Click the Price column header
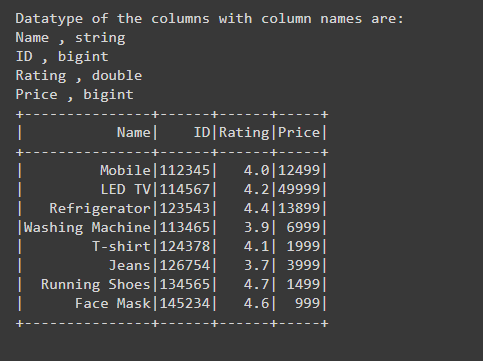 coord(299,133)
